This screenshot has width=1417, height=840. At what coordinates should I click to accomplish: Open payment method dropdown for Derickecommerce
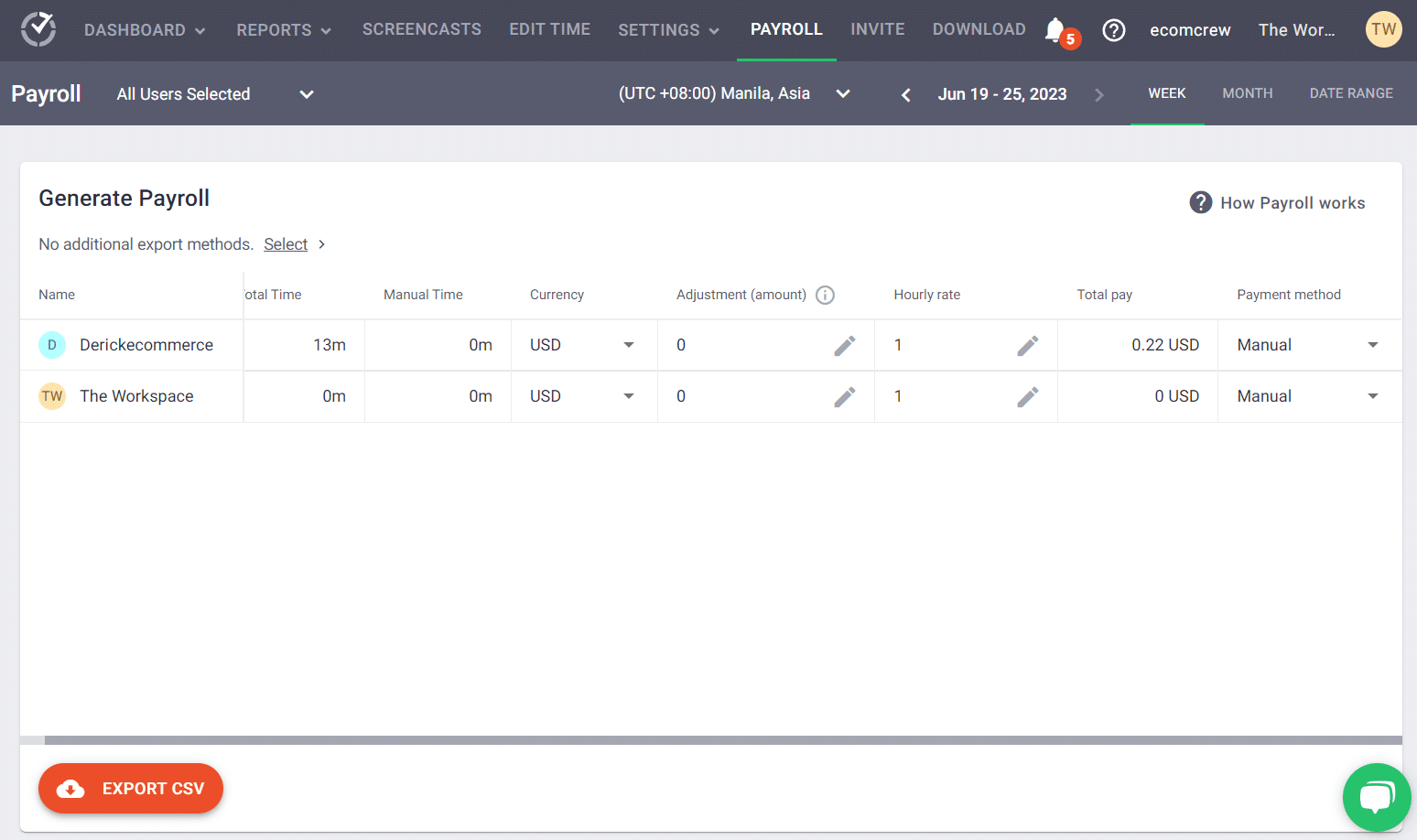point(1308,345)
